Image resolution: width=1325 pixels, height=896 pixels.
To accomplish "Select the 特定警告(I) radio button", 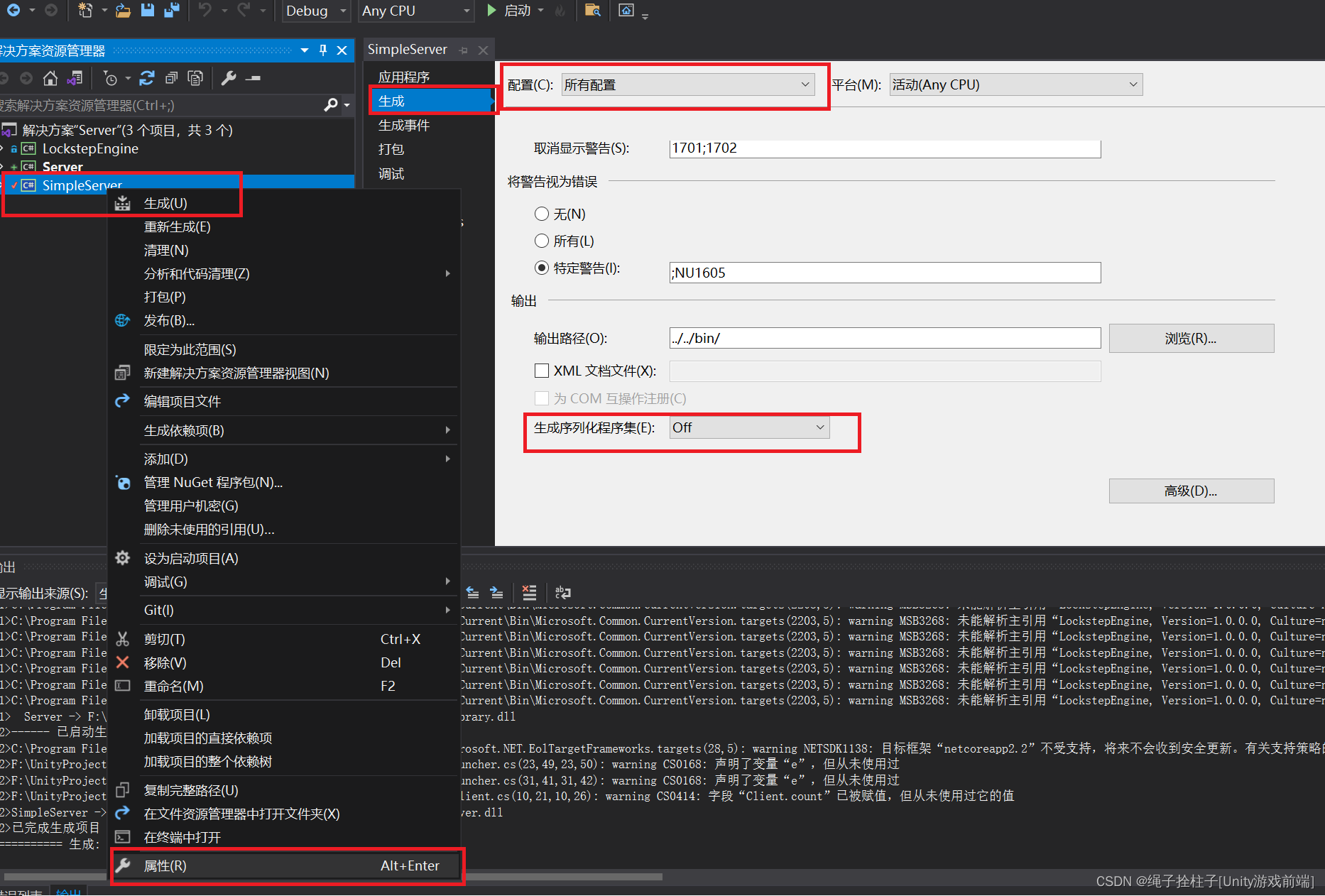I will coord(542,268).
